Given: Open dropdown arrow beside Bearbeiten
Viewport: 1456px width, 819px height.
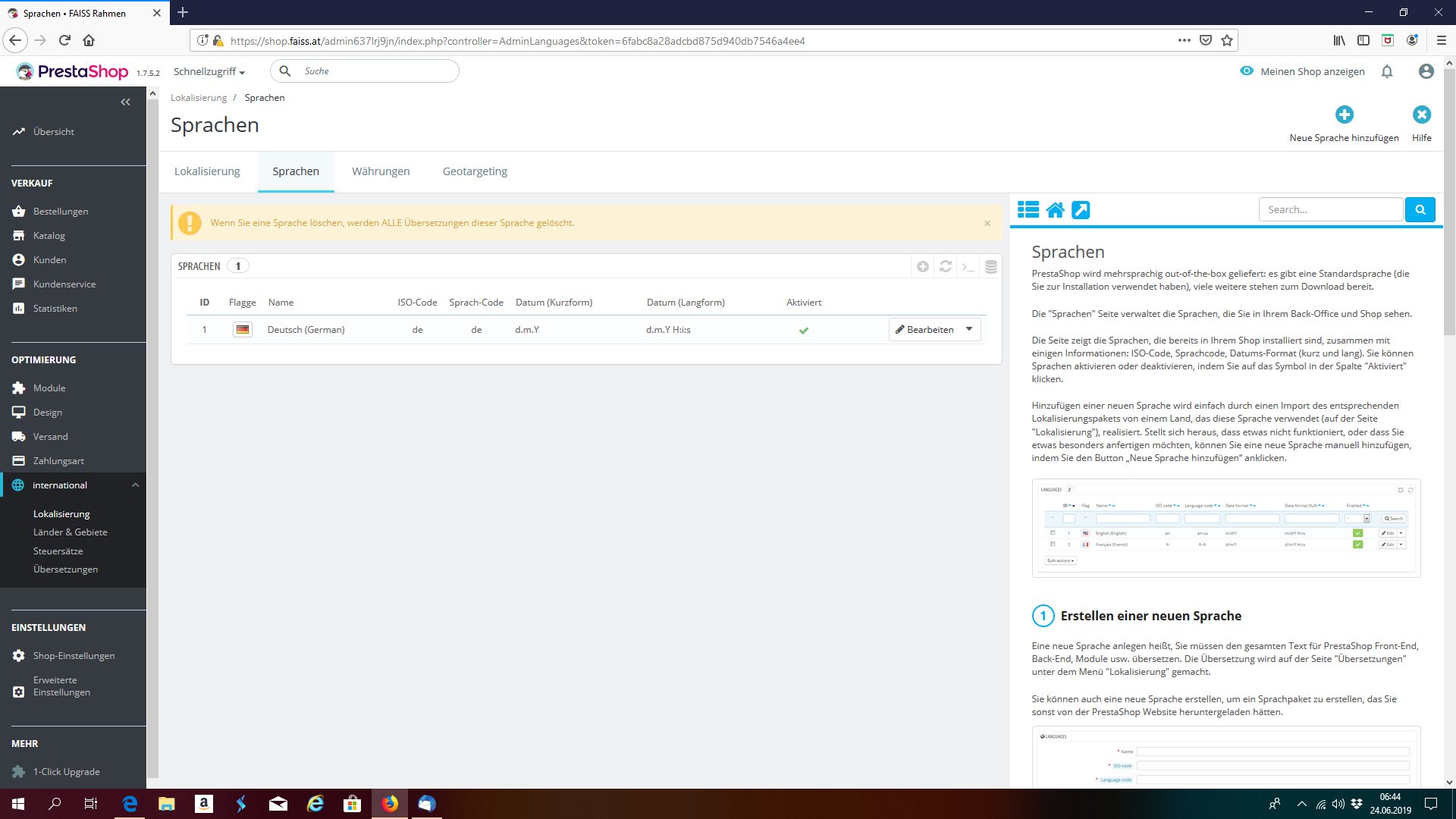Looking at the screenshot, I should click(969, 329).
